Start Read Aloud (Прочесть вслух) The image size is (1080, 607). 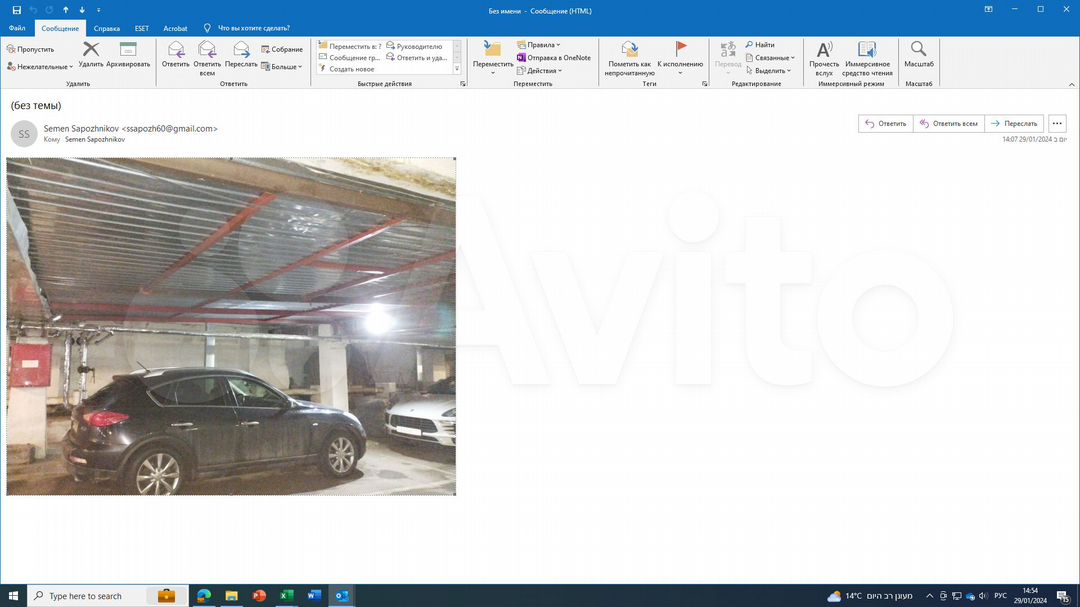pyautogui.click(x=824, y=56)
